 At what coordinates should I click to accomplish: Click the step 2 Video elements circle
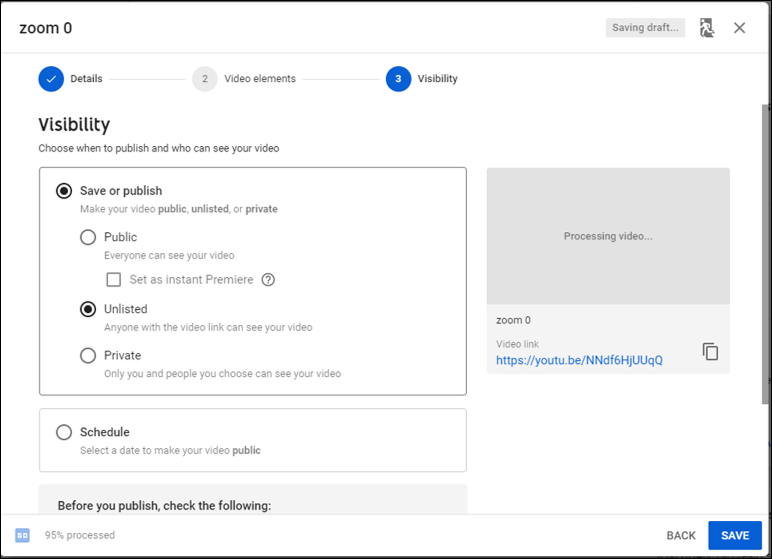pyautogui.click(x=204, y=79)
